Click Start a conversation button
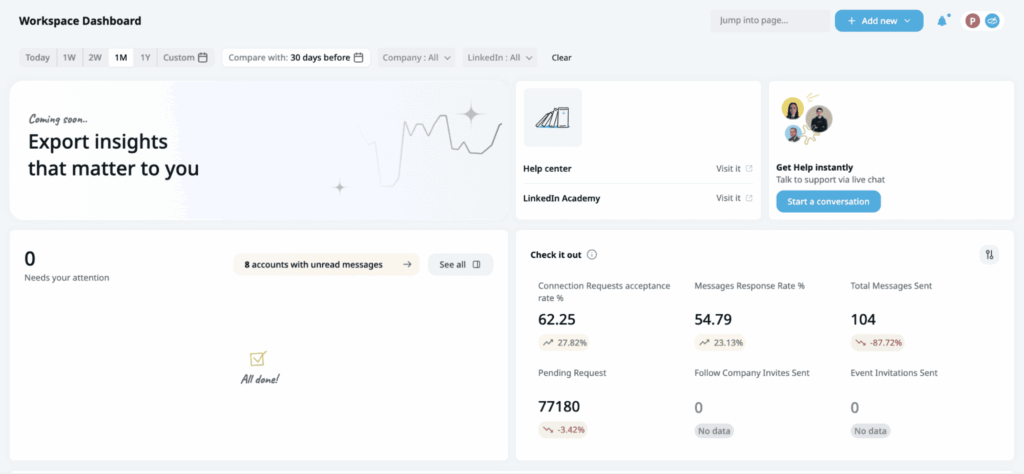The width and height of the screenshot is (1024, 474). 828,202
